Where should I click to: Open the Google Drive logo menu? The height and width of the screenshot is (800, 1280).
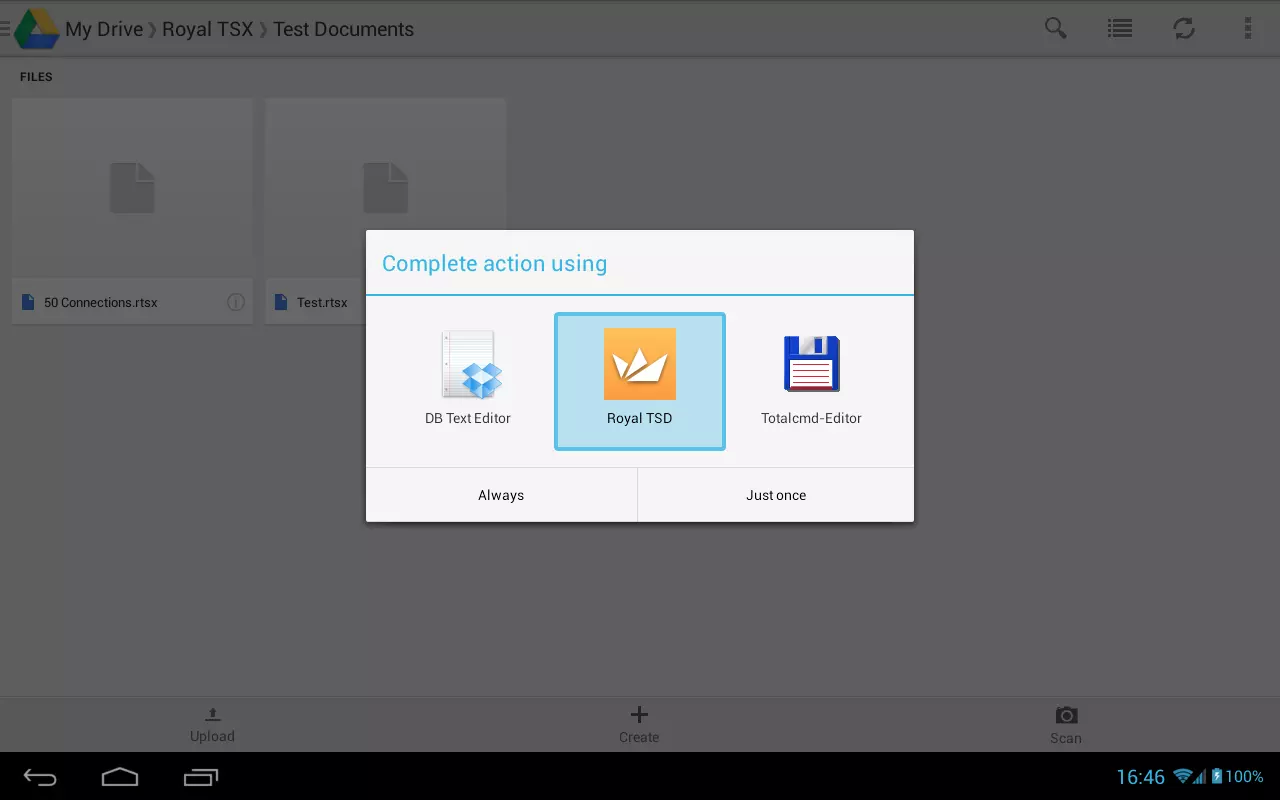(36, 28)
